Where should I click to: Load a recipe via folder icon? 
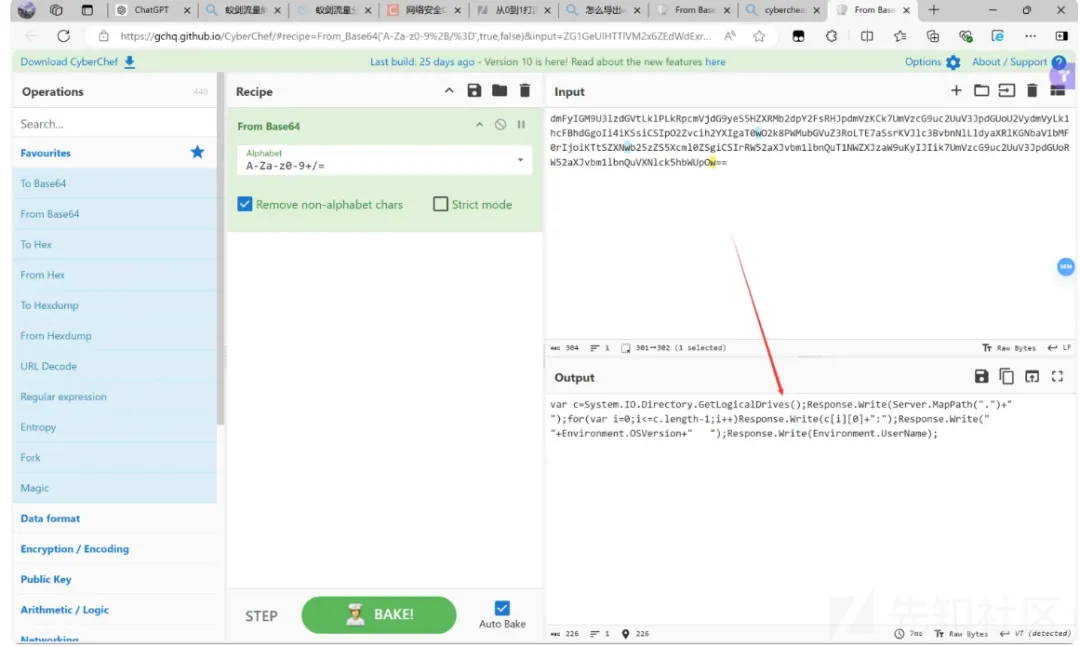[499, 90]
